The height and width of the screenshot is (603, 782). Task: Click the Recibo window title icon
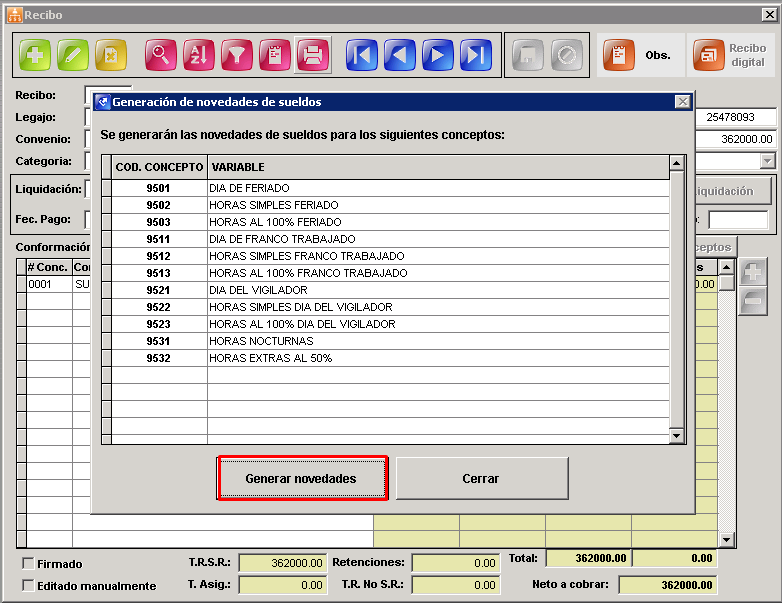click(x=14, y=15)
